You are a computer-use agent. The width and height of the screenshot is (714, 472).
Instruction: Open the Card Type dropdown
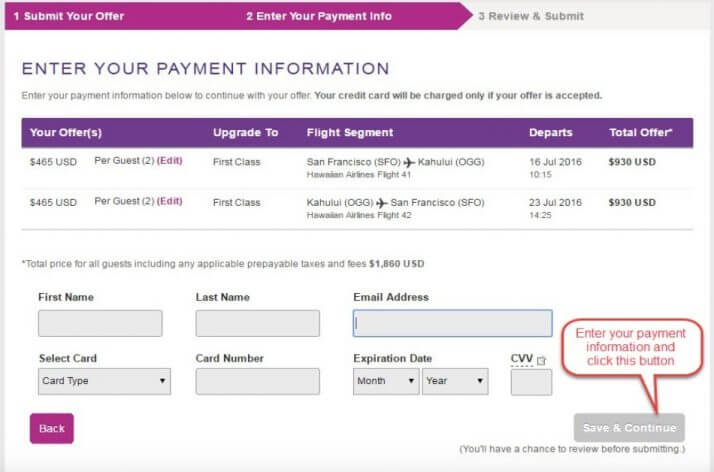pos(104,381)
